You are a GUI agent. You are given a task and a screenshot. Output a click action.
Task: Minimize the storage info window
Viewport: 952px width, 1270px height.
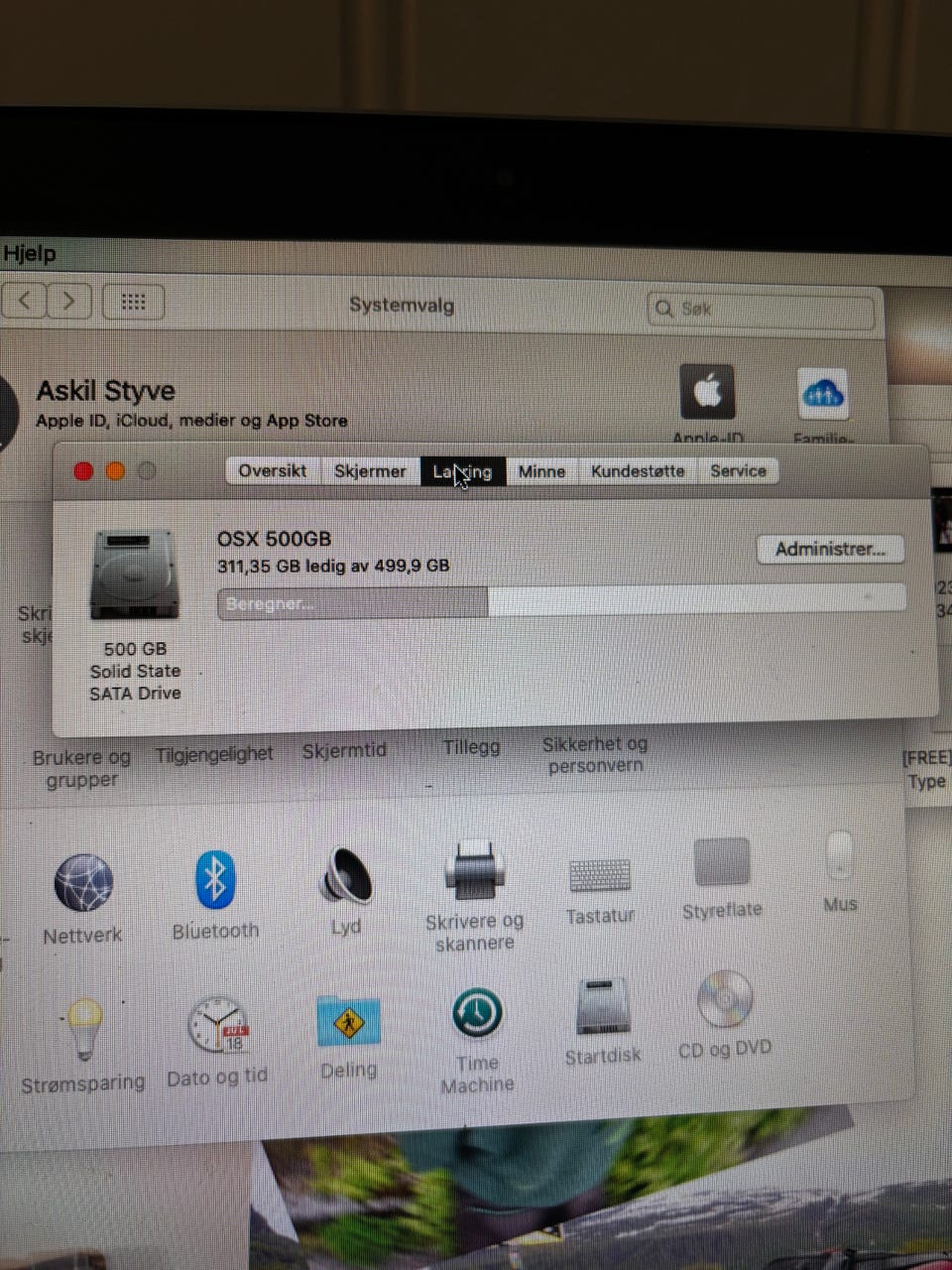click(115, 471)
